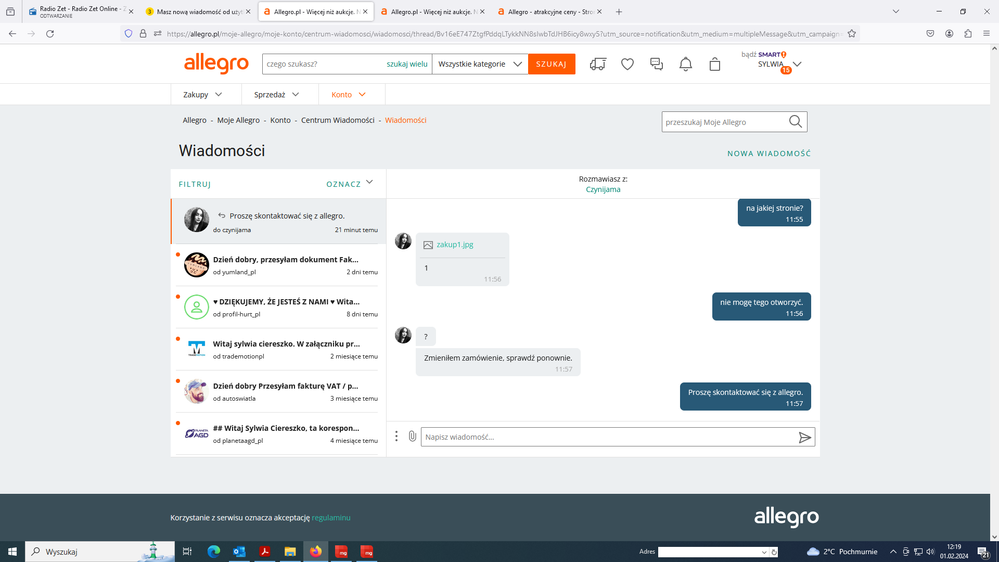Open conversation from planetaagd_pl

(278, 433)
